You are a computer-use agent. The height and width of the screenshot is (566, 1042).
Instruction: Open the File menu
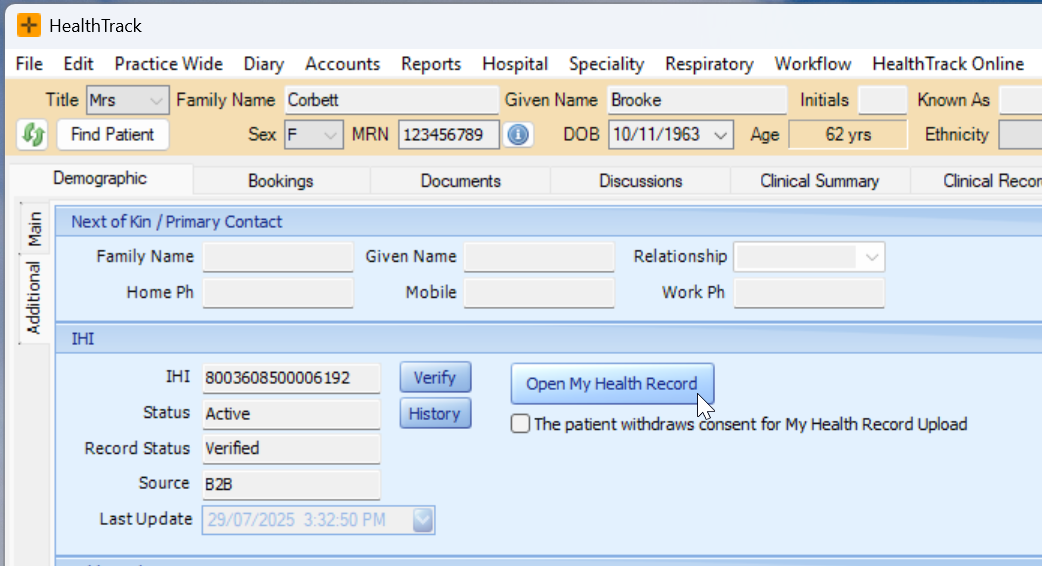click(29, 64)
